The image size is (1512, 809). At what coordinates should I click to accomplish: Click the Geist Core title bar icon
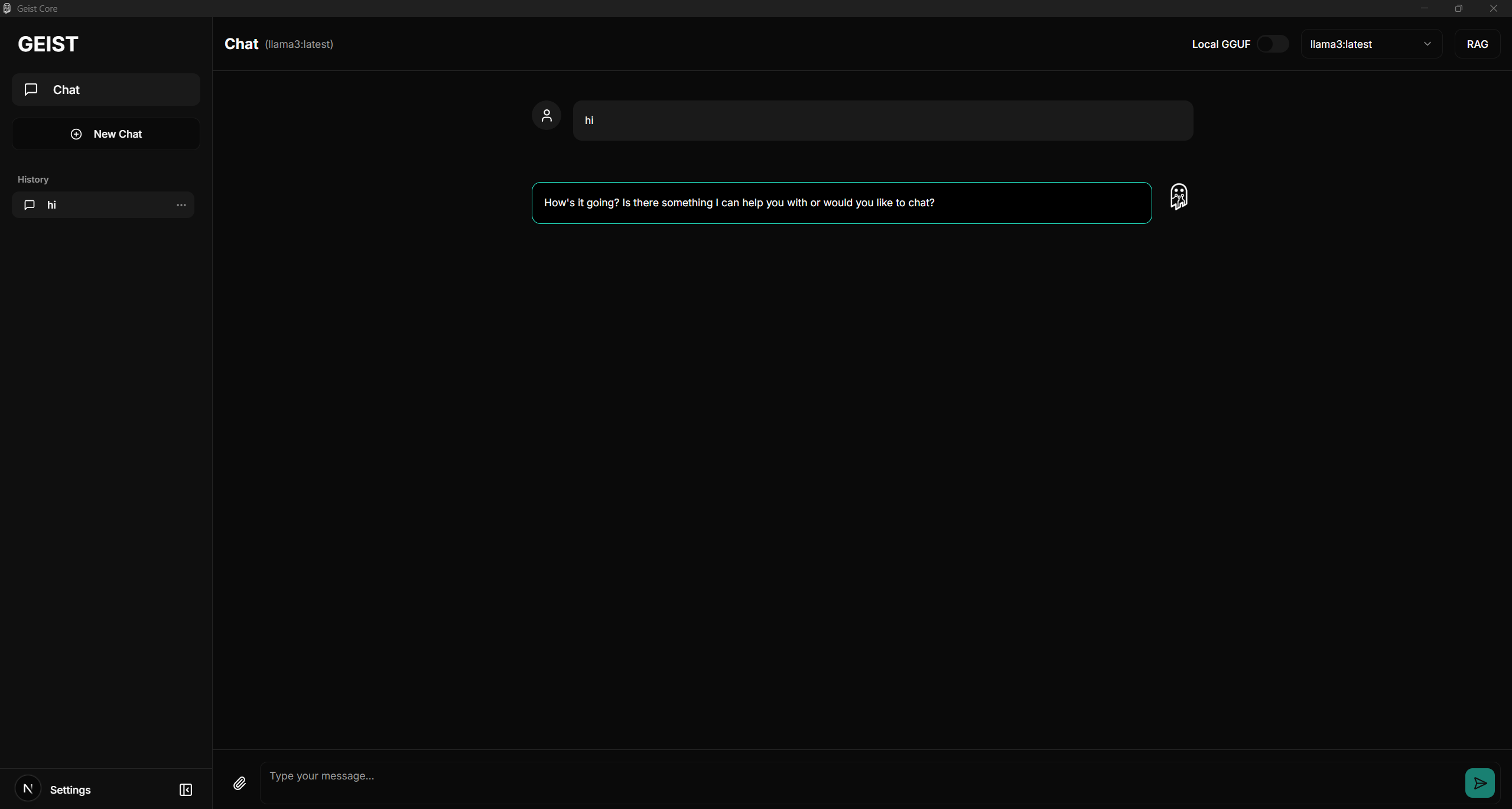(x=7, y=8)
